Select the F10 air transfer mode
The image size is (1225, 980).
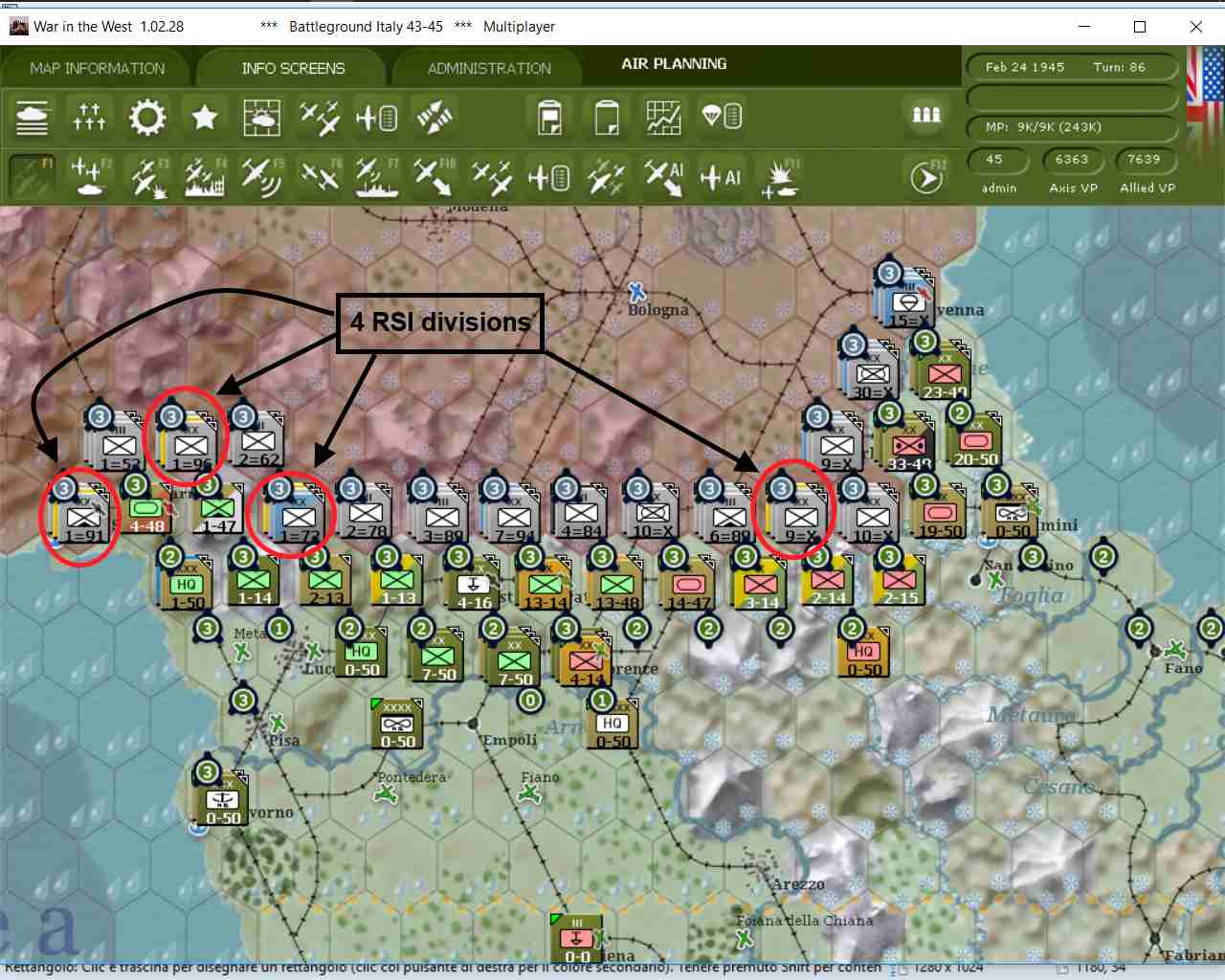click(x=434, y=177)
